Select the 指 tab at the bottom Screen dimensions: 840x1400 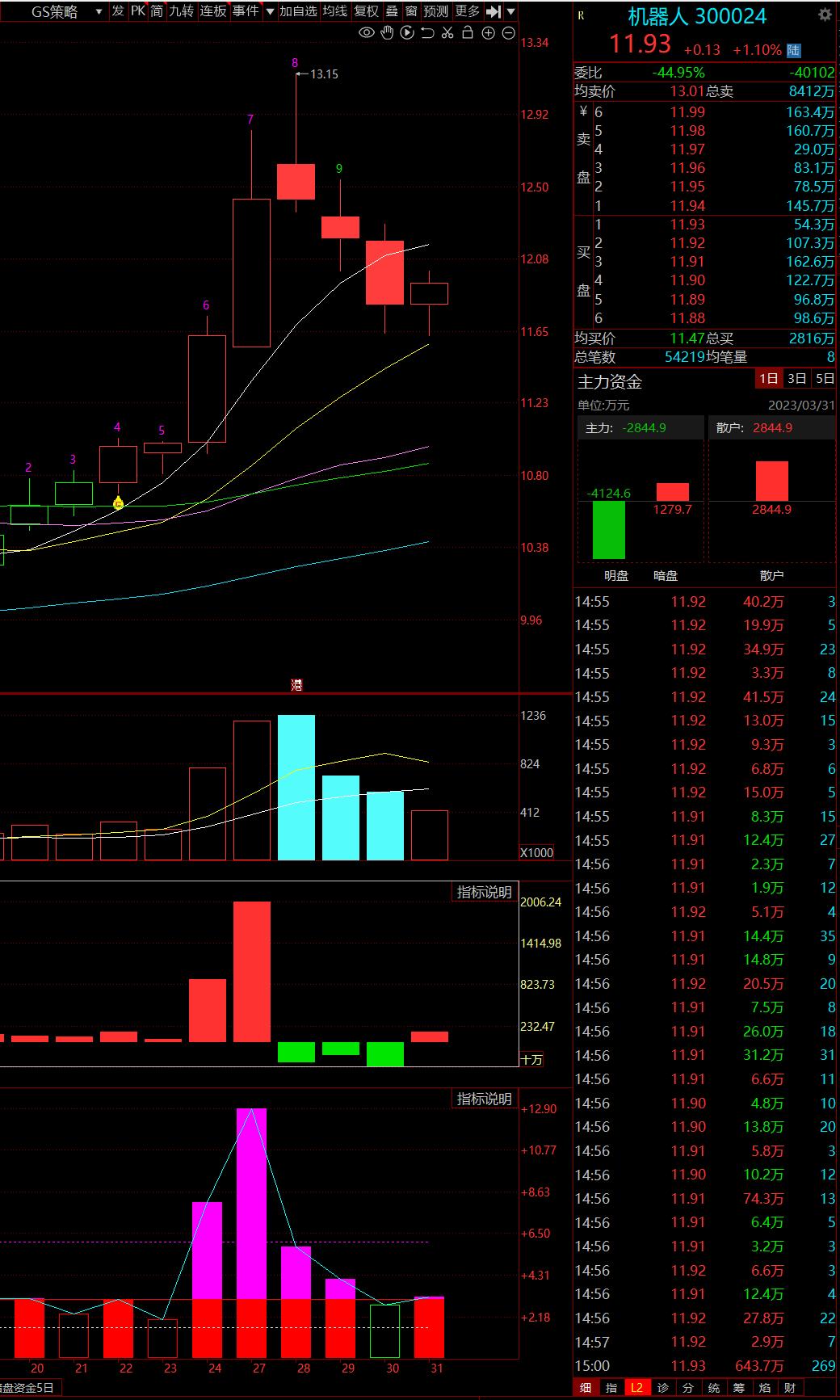coord(611,1387)
